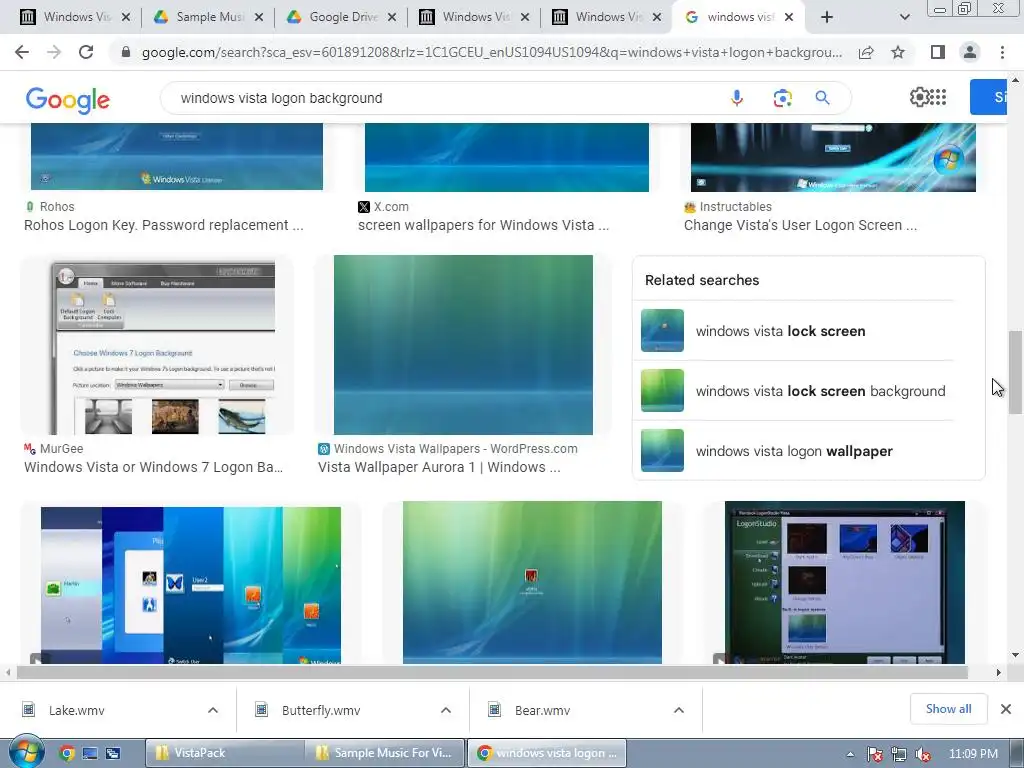Click the vertical scrollbar thumb
The width and height of the screenshot is (1024, 768).
click(x=1015, y=372)
